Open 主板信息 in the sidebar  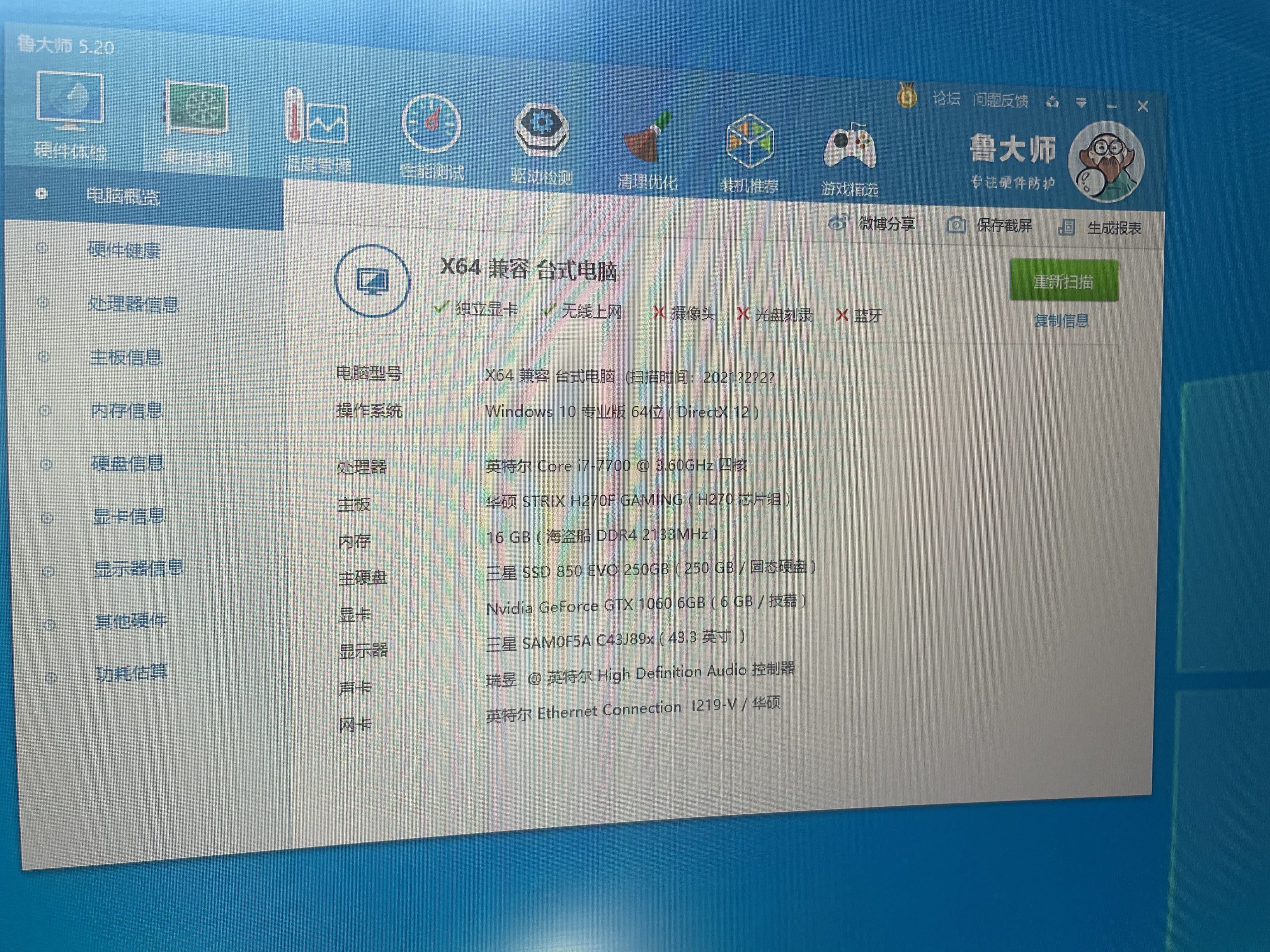tap(126, 357)
